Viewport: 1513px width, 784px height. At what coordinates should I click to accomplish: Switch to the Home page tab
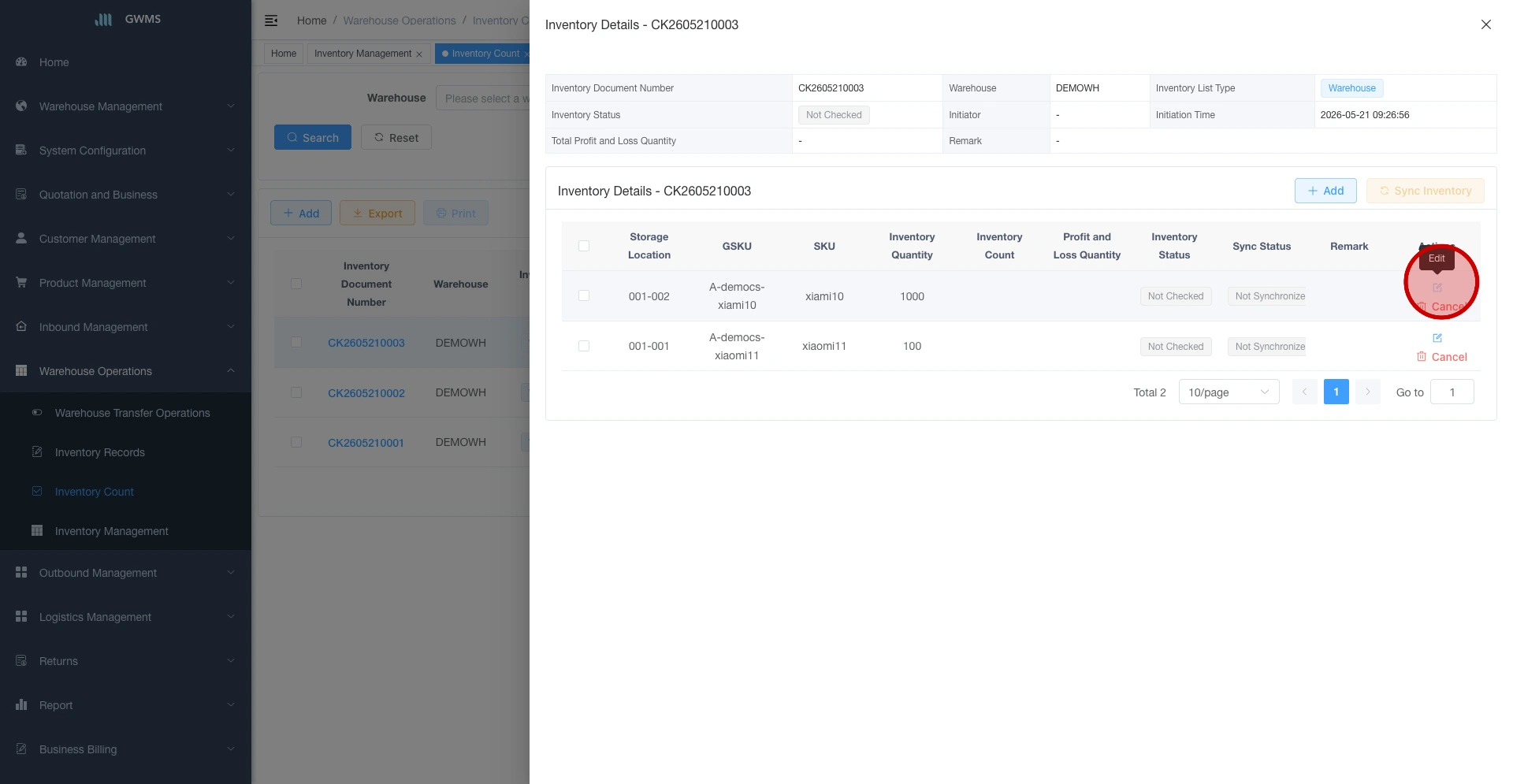point(284,54)
